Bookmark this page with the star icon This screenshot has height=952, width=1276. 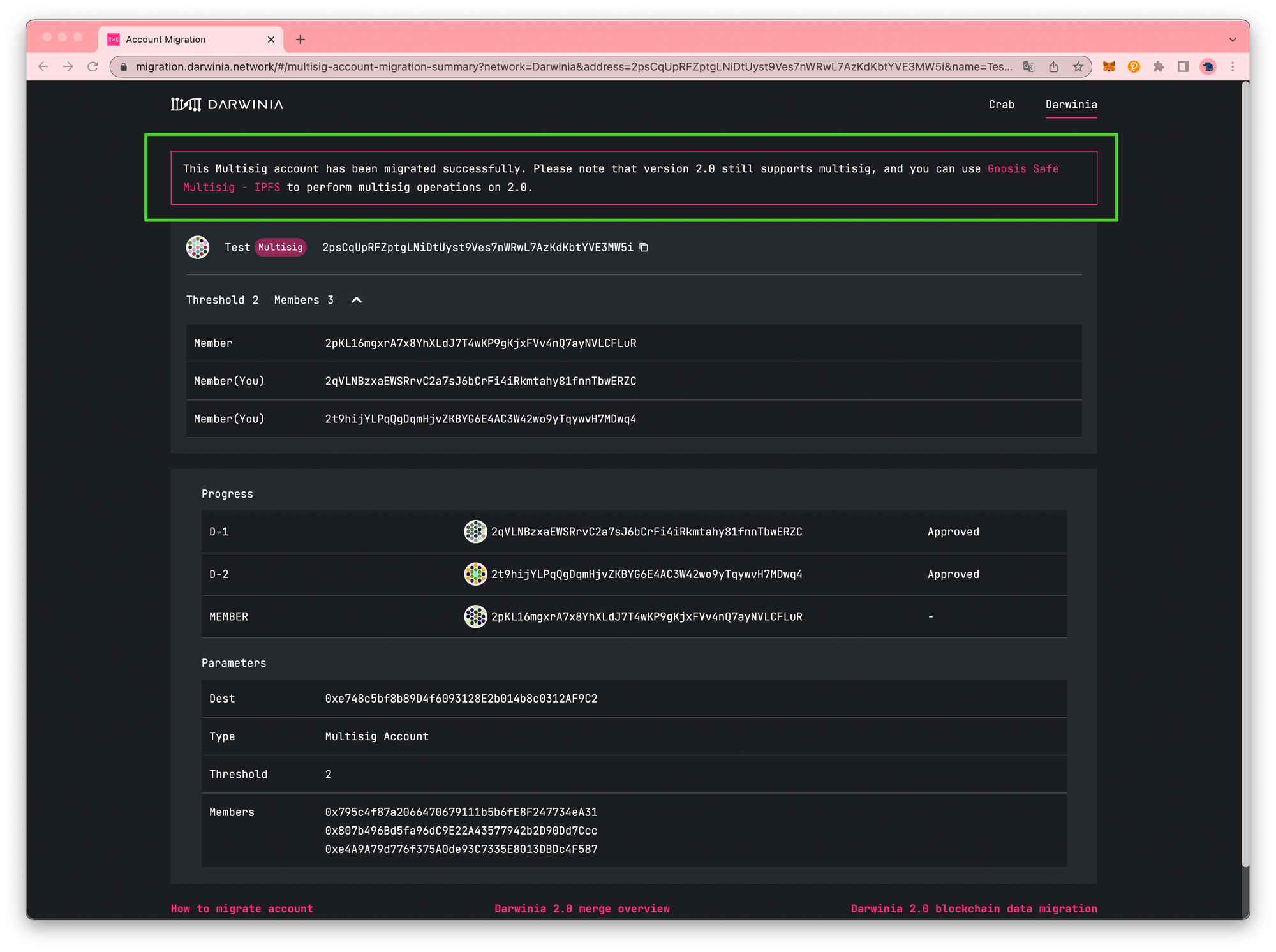[1078, 67]
